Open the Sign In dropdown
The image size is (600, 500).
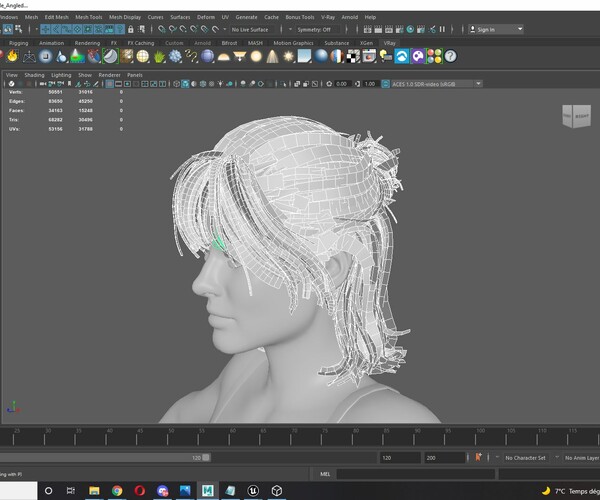pos(496,29)
